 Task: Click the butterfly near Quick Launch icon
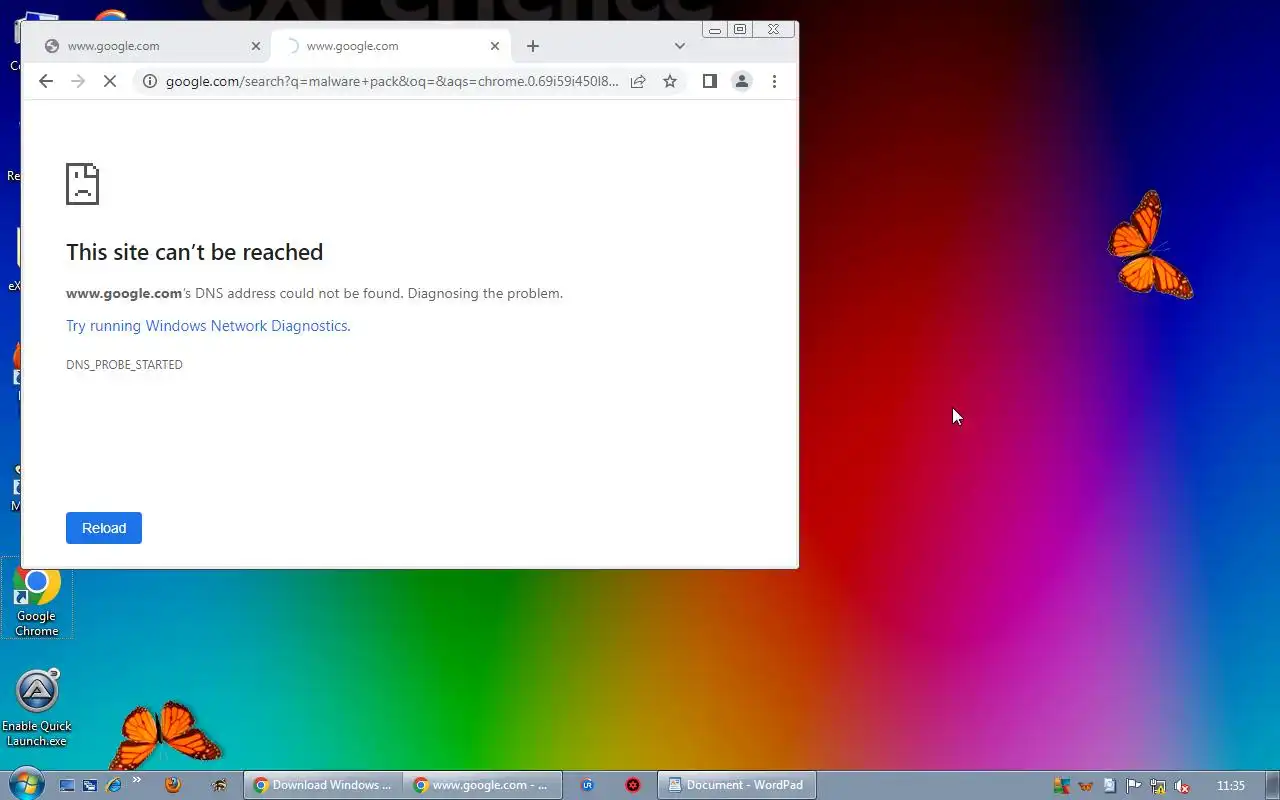coord(166,735)
